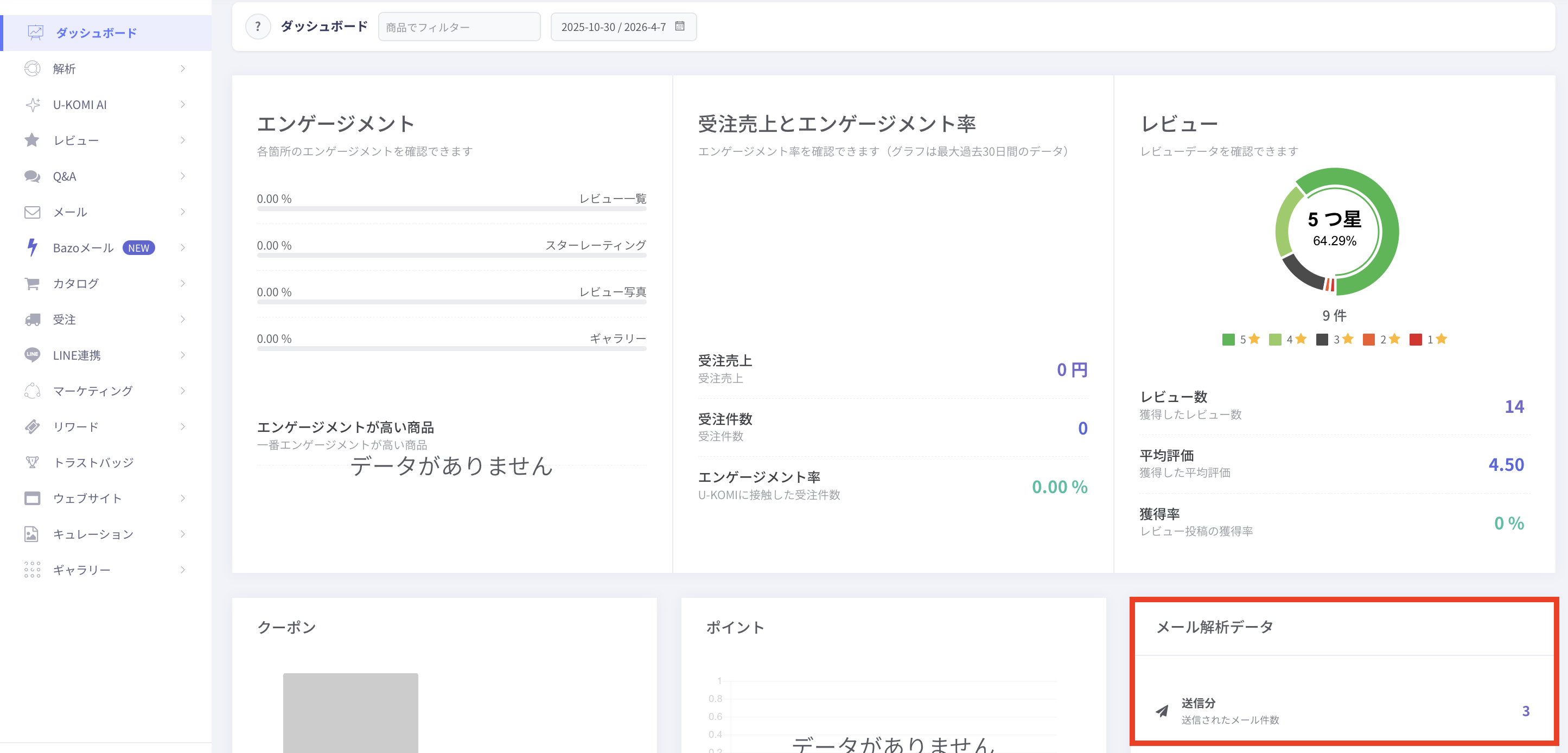Click the 受注 delivery truck icon

tap(32, 319)
